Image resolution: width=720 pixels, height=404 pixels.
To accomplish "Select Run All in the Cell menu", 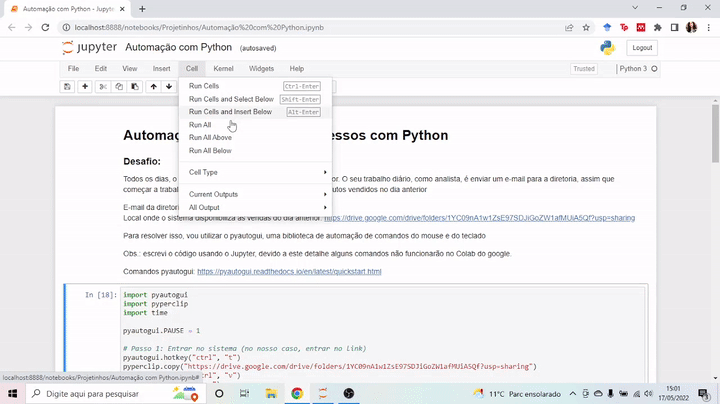I will [x=255, y=125].
